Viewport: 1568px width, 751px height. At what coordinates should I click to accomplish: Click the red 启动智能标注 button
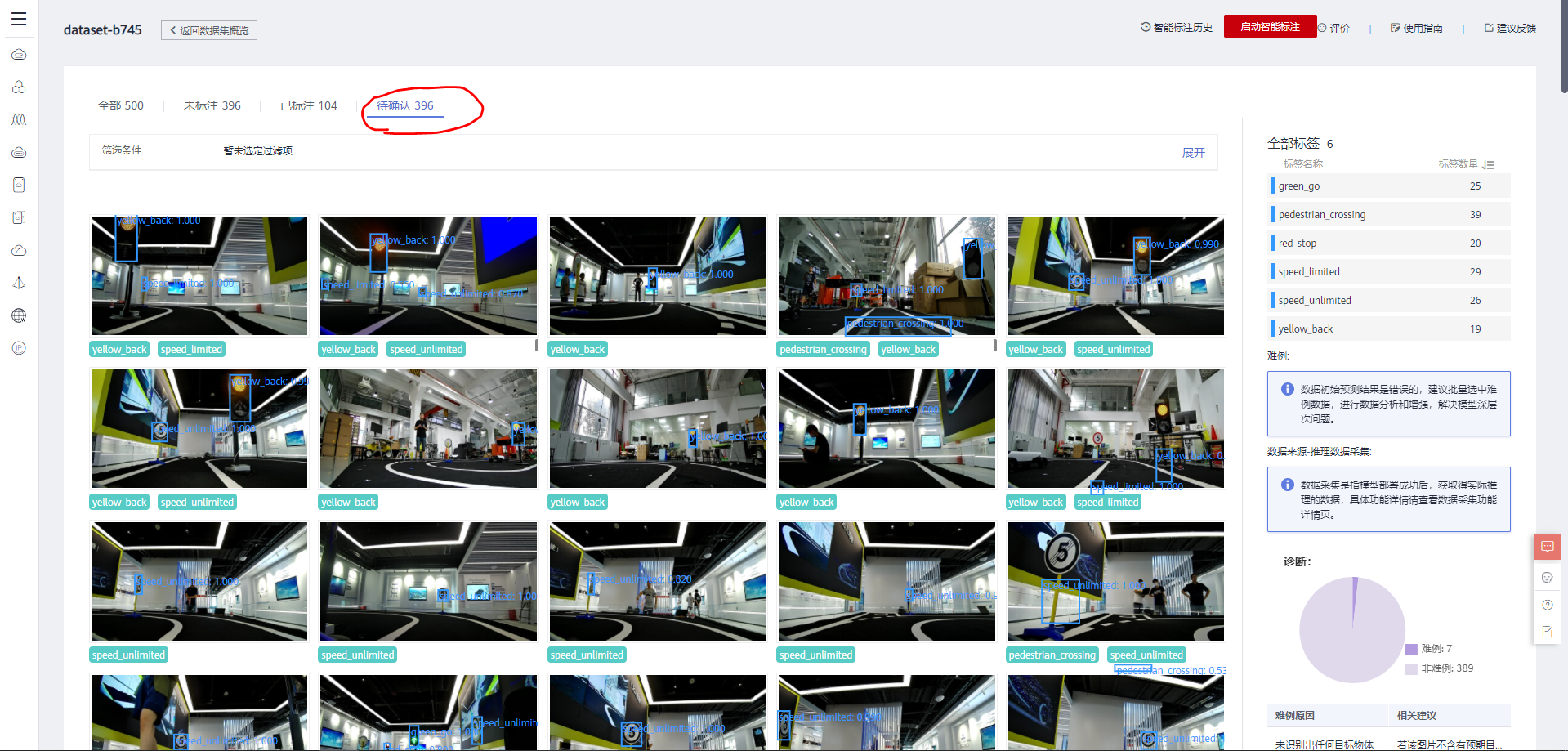tap(1270, 26)
